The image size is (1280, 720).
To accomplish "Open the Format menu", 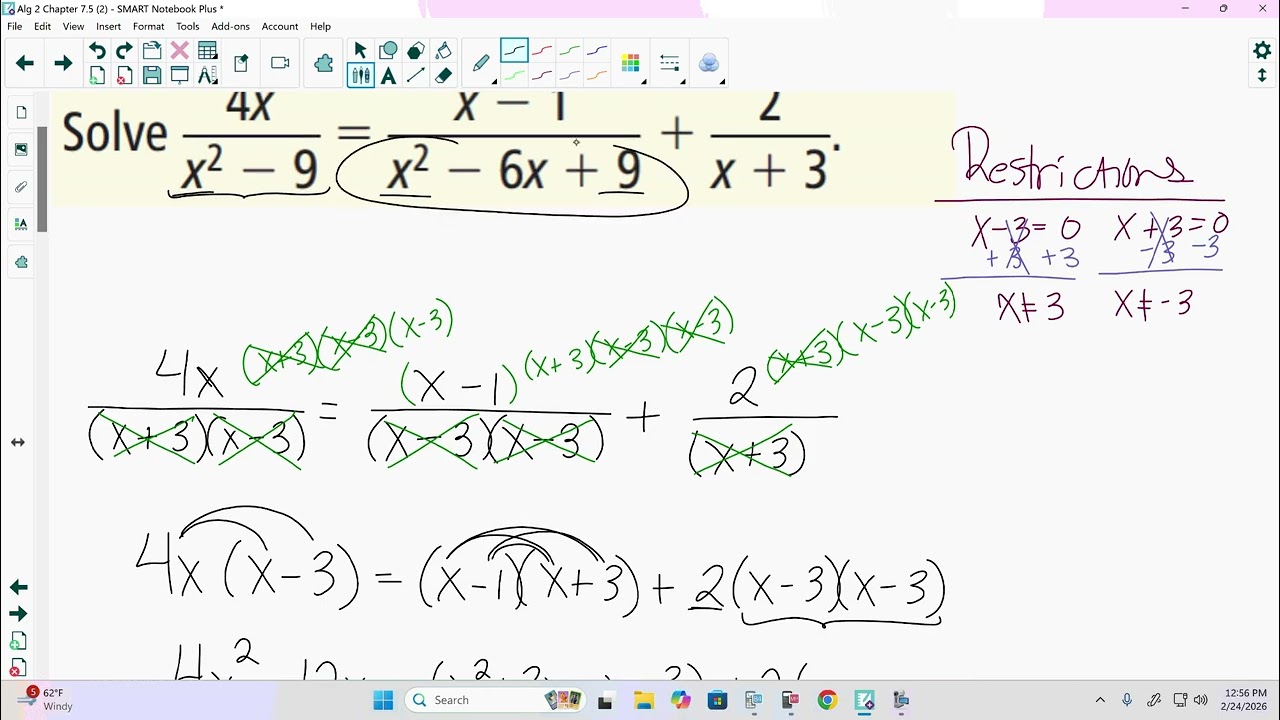I will 148,27.
